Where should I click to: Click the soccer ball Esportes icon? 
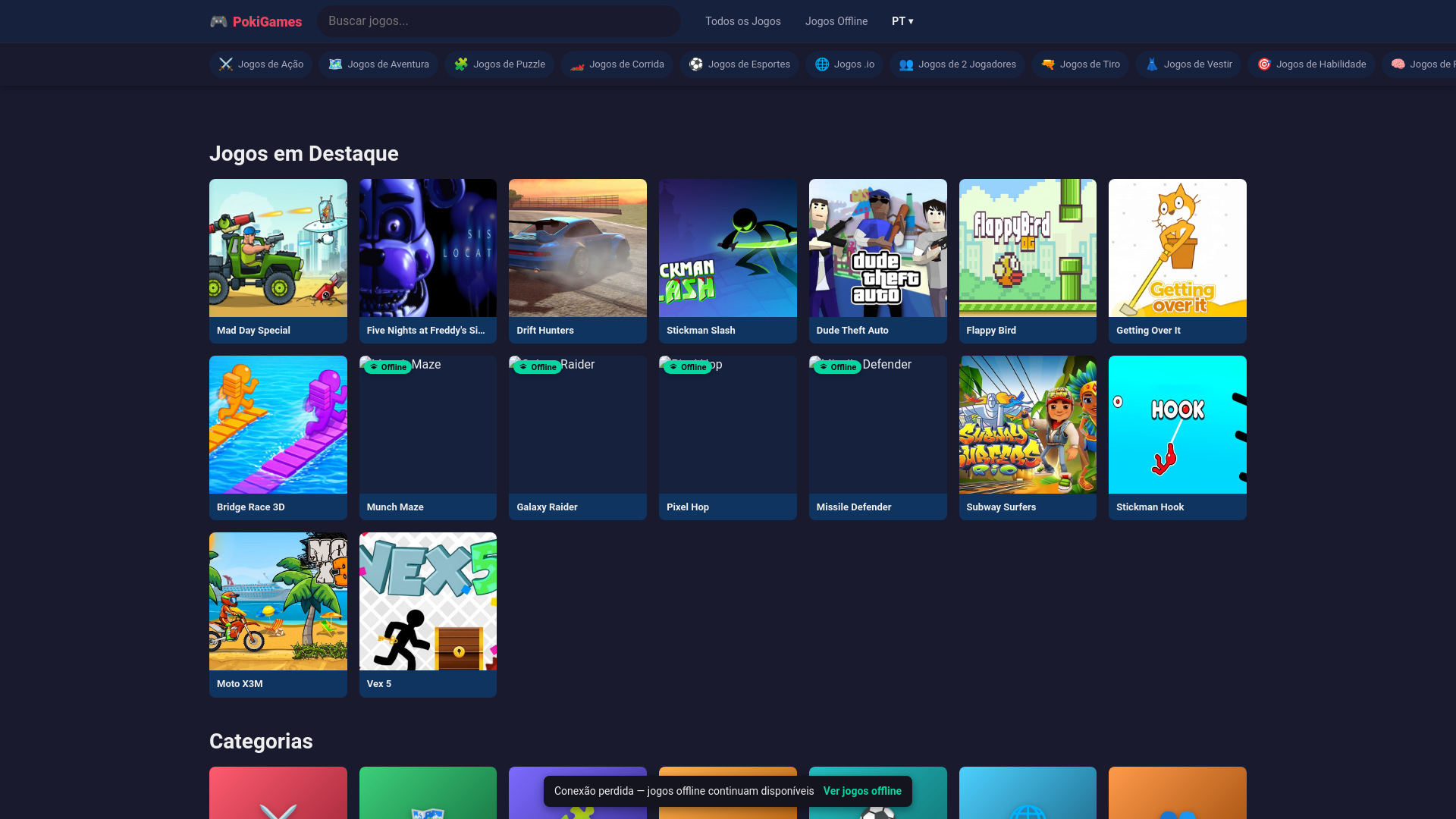click(696, 64)
